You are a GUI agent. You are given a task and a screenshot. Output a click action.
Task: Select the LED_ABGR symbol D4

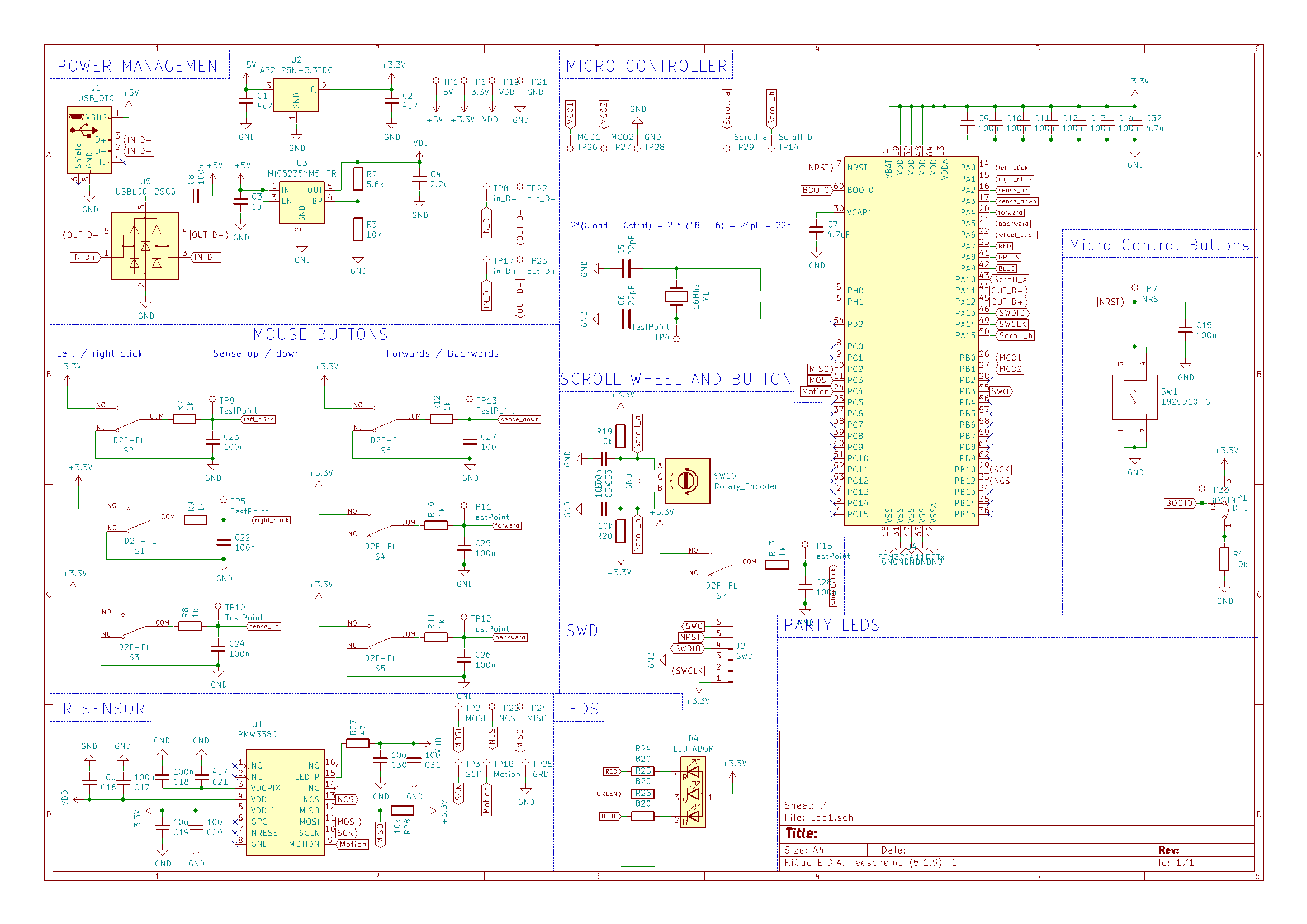(x=693, y=792)
